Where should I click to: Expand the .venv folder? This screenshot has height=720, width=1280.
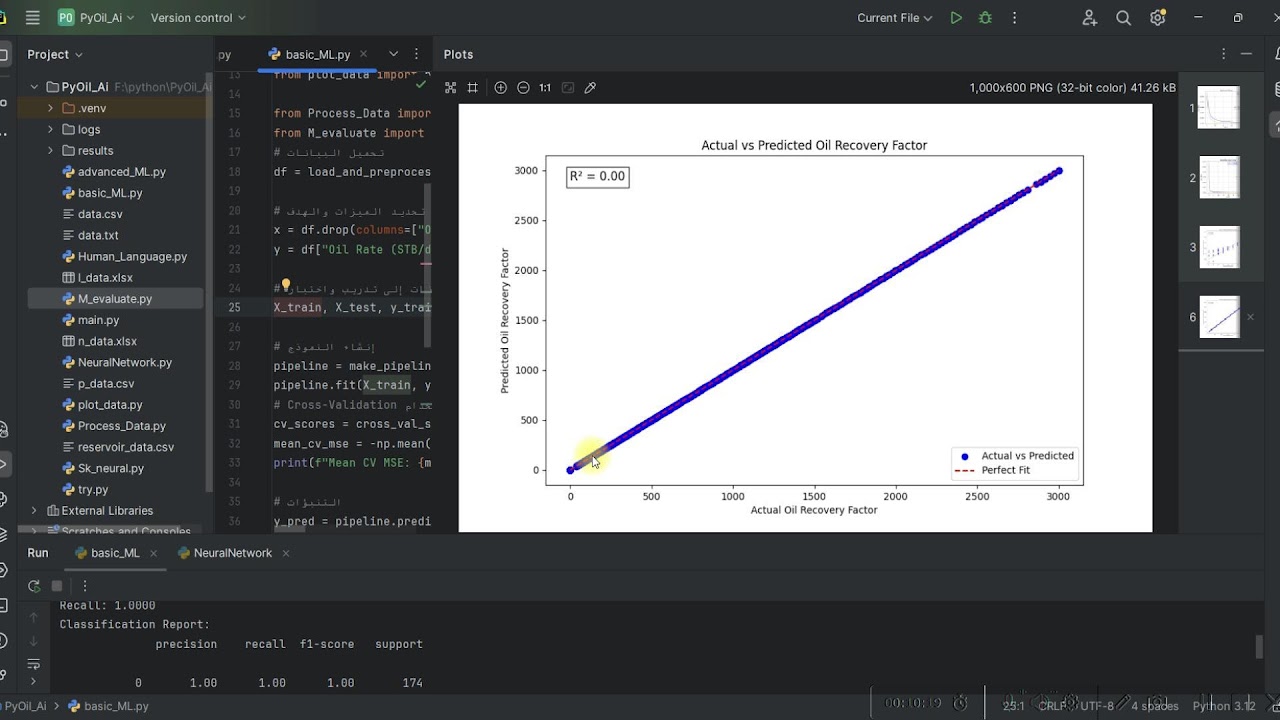[51, 108]
